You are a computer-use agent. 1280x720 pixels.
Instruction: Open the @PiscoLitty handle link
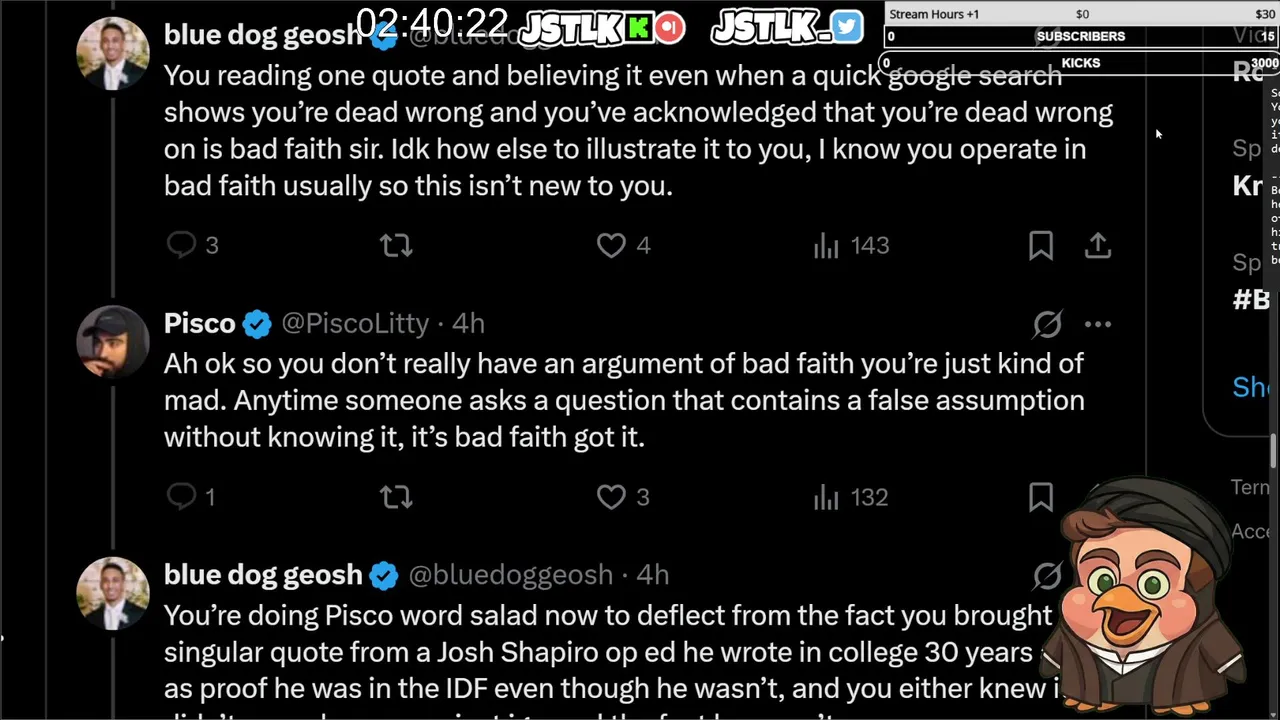[355, 324]
